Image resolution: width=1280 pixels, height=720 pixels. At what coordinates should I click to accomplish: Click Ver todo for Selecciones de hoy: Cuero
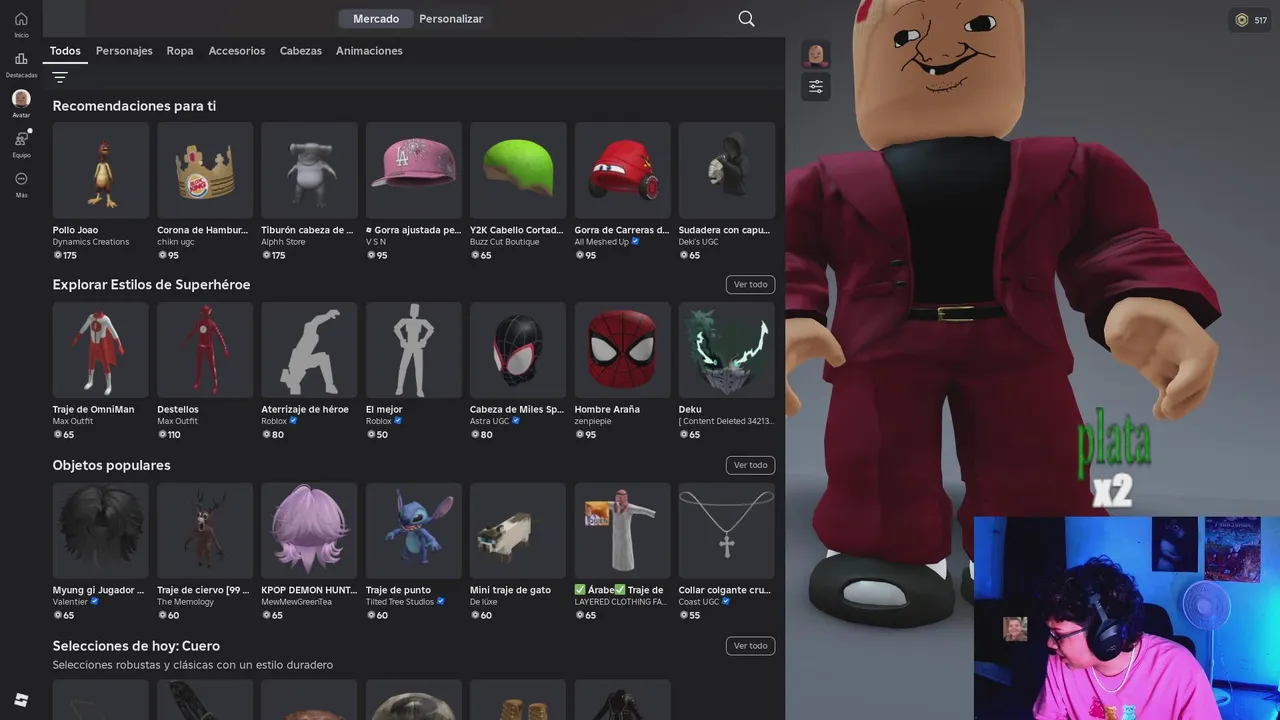coord(751,646)
